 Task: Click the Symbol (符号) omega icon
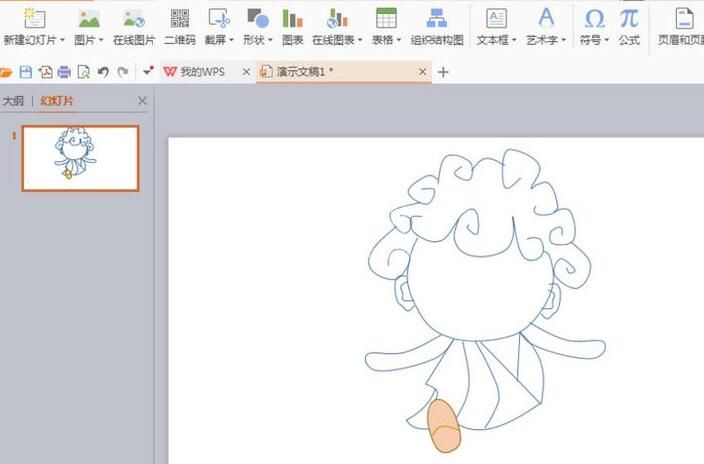pyautogui.click(x=594, y=18)
